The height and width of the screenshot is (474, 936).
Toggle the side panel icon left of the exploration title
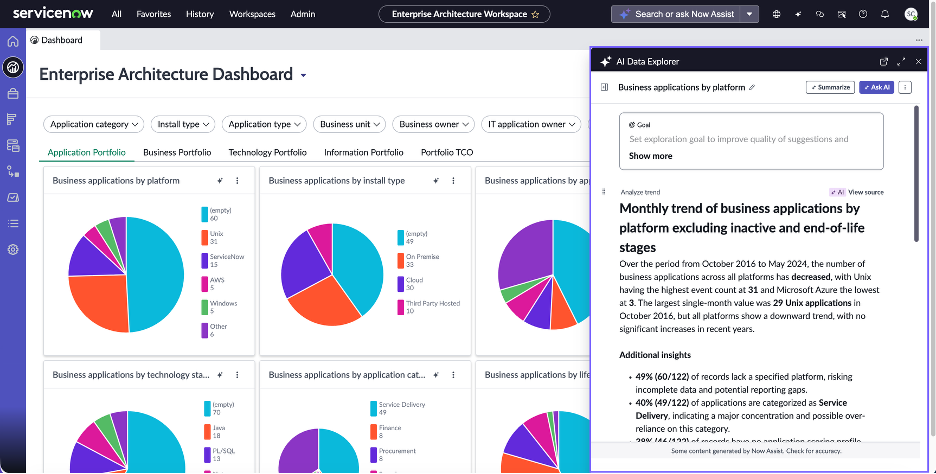pyautogui.click(x=604, y=87)
